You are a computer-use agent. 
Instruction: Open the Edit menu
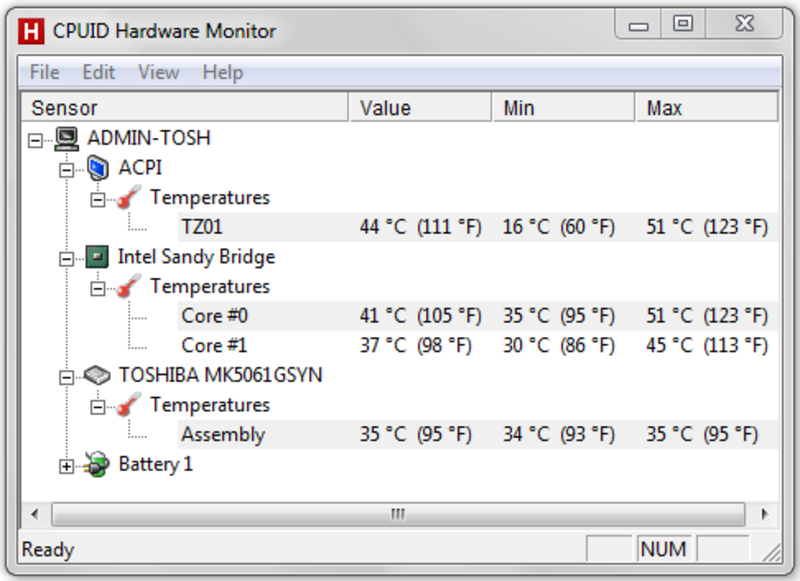coord(99,72)
